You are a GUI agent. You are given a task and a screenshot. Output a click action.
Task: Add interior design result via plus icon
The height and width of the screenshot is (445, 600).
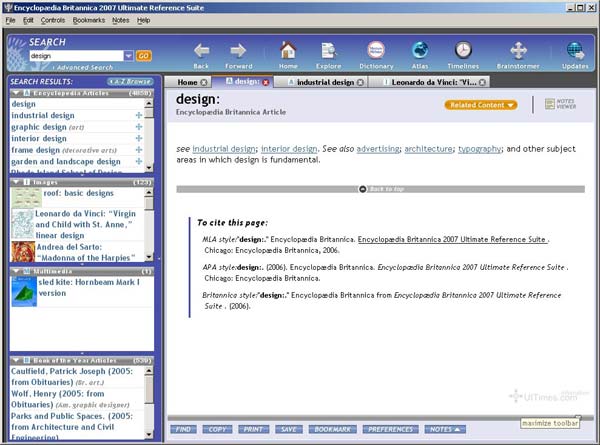[139, 138]
